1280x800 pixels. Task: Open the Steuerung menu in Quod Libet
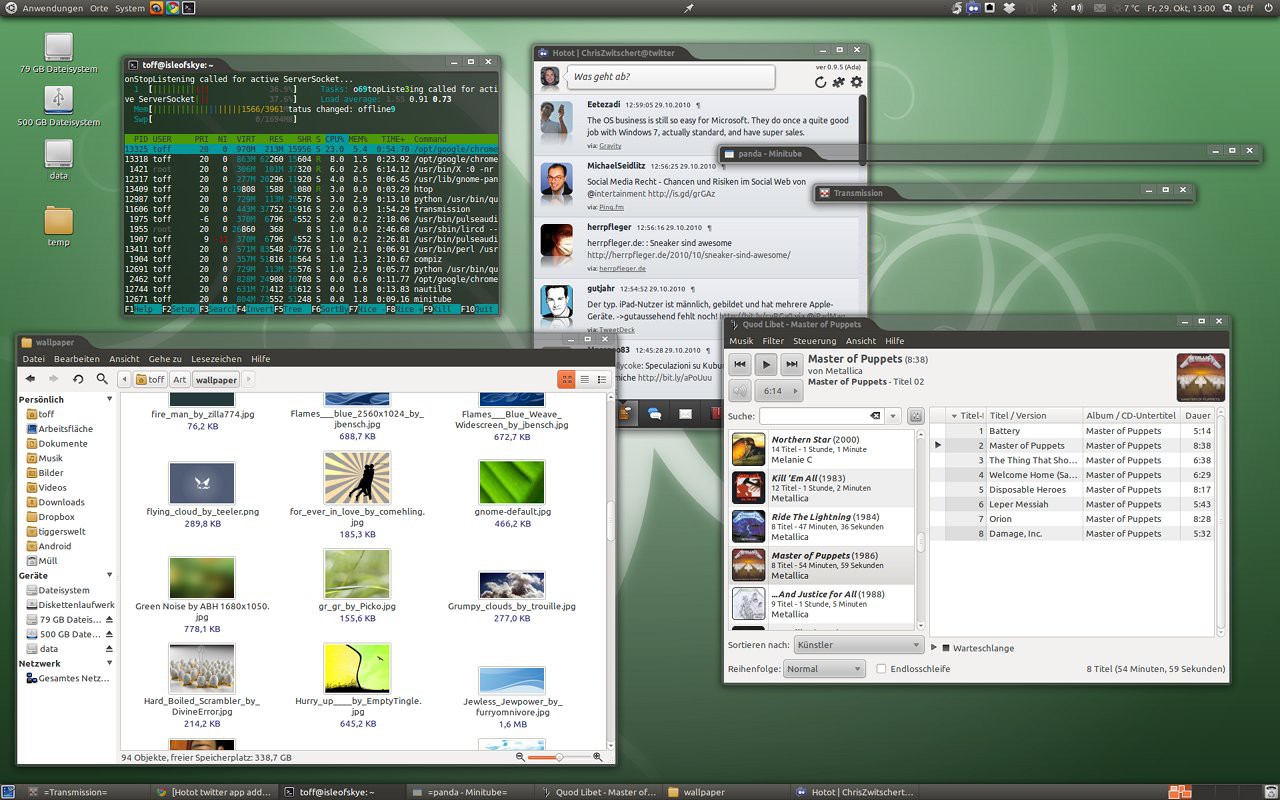[x=814, y=341]
